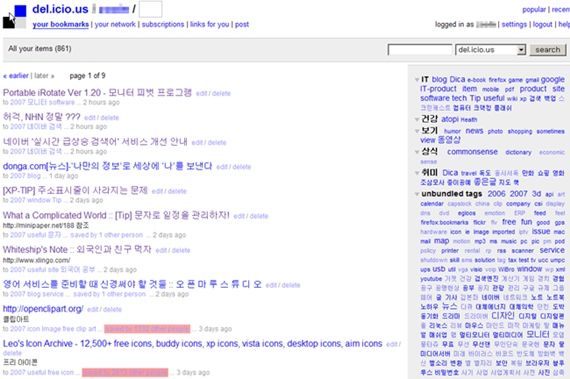
Task: Open 네이버 '실시간 급상승 검색어' bookmark
Action: pyautogui.click(x=95, y=141)
